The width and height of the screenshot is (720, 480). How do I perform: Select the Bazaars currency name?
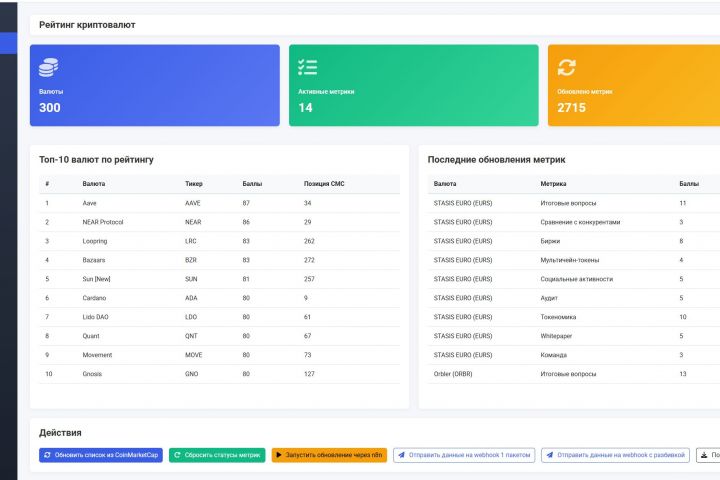(94, 260)
